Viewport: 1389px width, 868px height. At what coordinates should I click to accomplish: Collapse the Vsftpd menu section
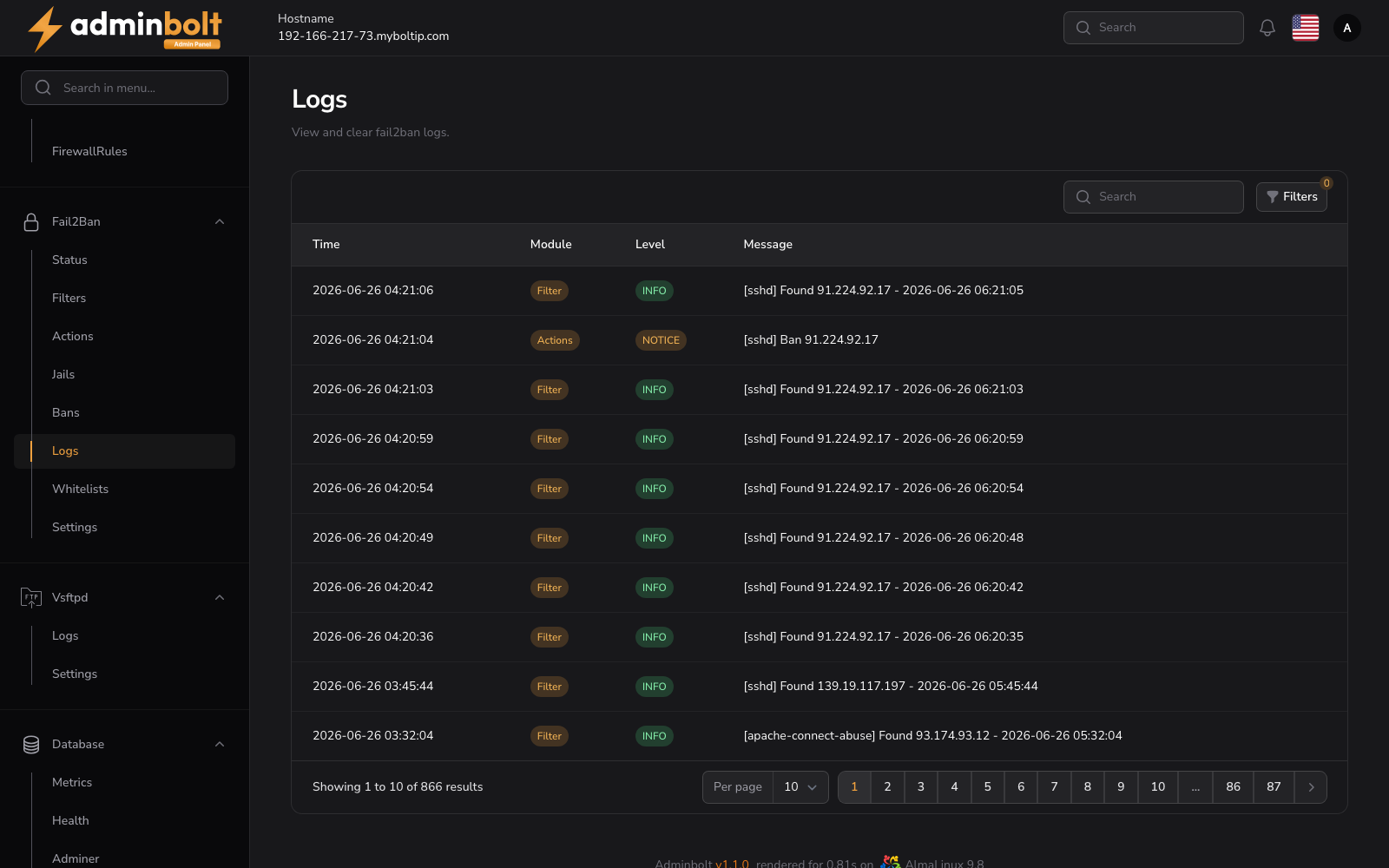tap(220, 597)
